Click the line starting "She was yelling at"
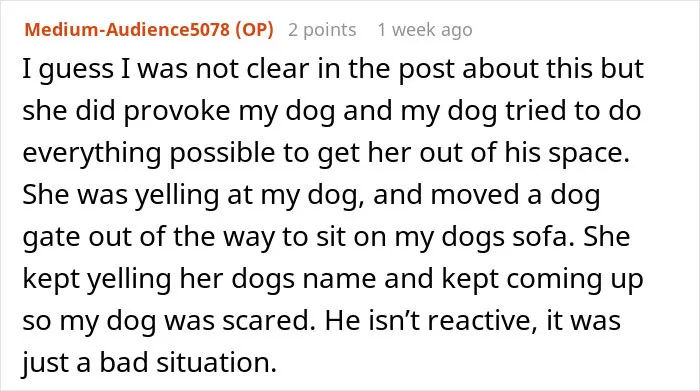Screen dimensions: 700x391 (x=311, y=195)
